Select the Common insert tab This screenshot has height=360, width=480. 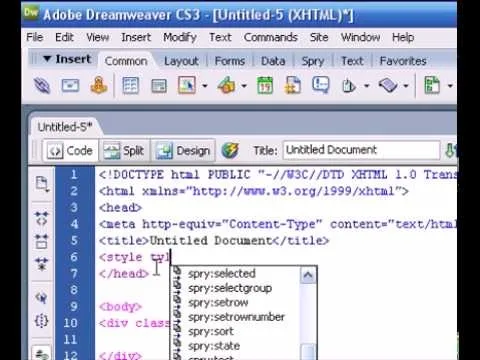click(x=126, y=61)
